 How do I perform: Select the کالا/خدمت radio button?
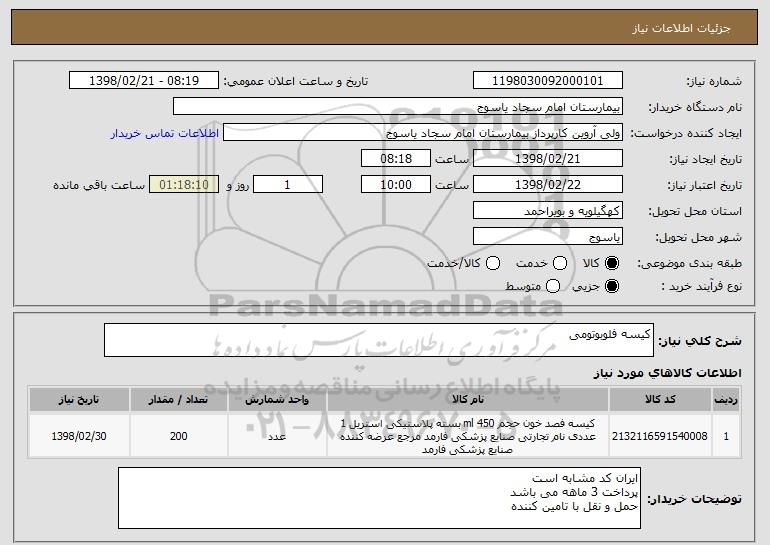click(493, 264)
